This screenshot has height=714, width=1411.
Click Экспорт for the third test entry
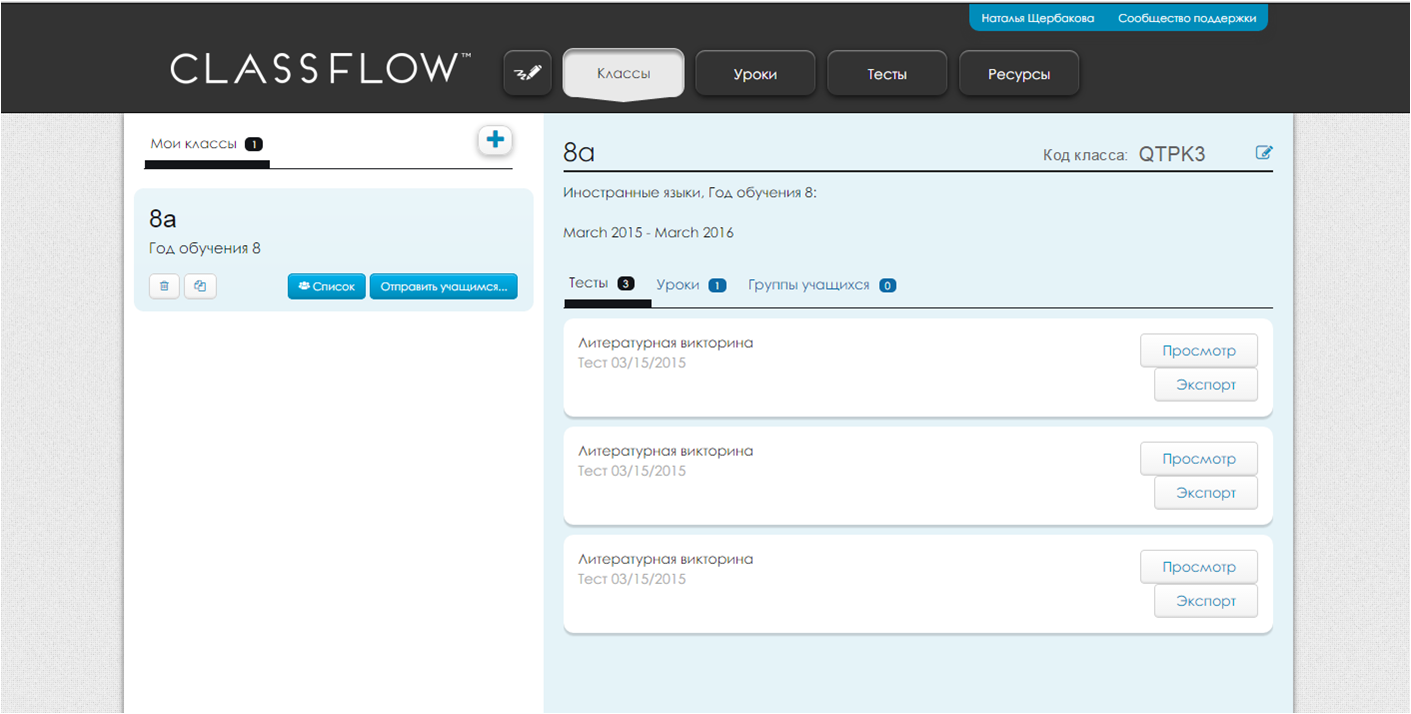(1205, 601)
